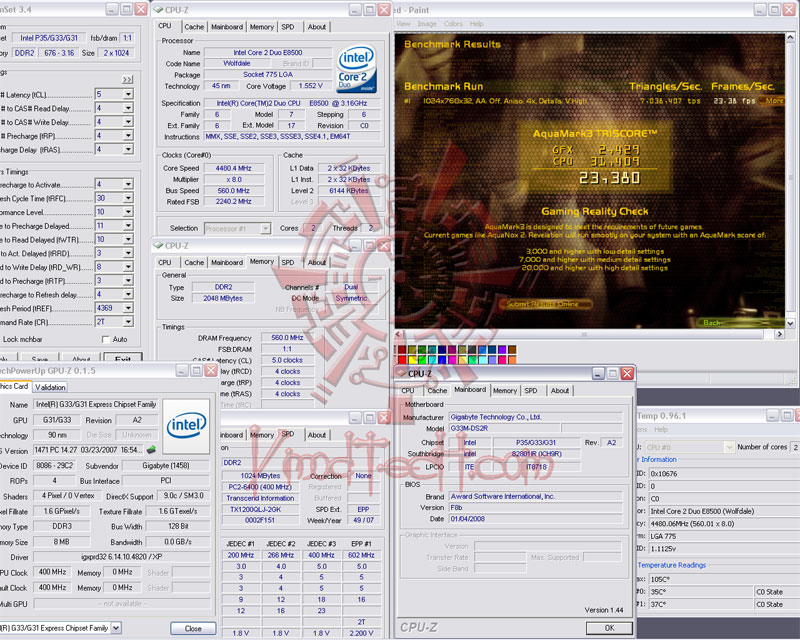
Task: Open the tRD_WR write delay dropdown
Action: [128, 267]
